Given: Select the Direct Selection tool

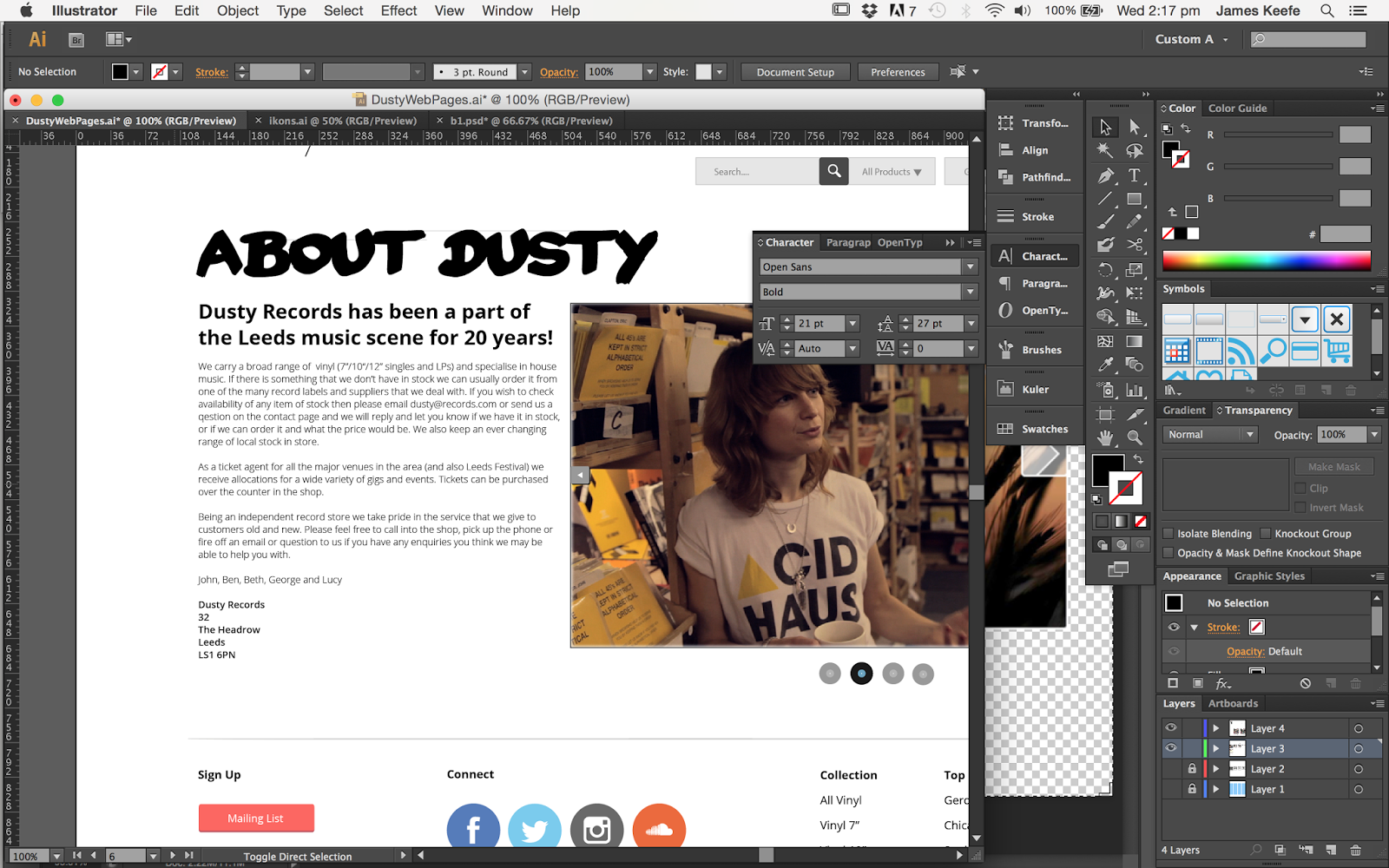Looking at the screenshot, I should 1135,127.
